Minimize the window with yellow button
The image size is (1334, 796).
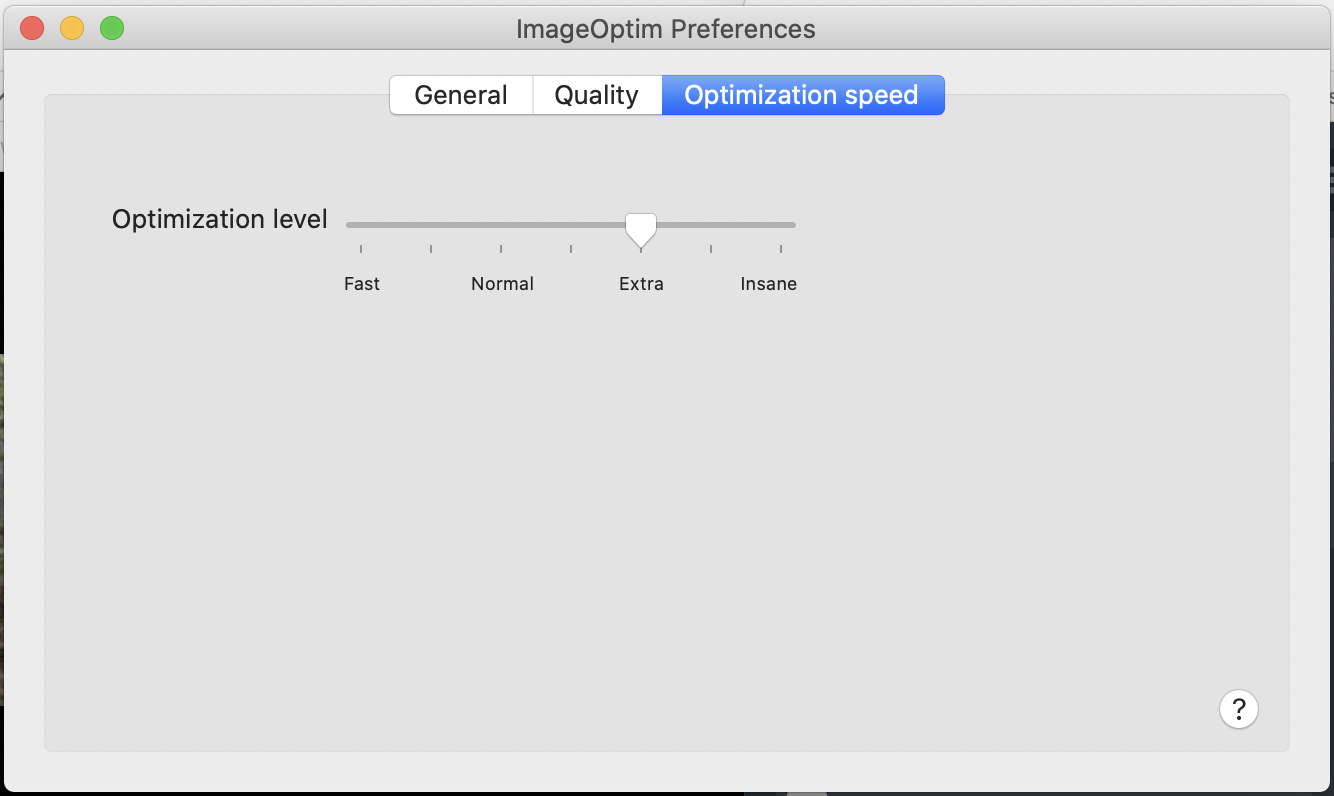[72, 28]
